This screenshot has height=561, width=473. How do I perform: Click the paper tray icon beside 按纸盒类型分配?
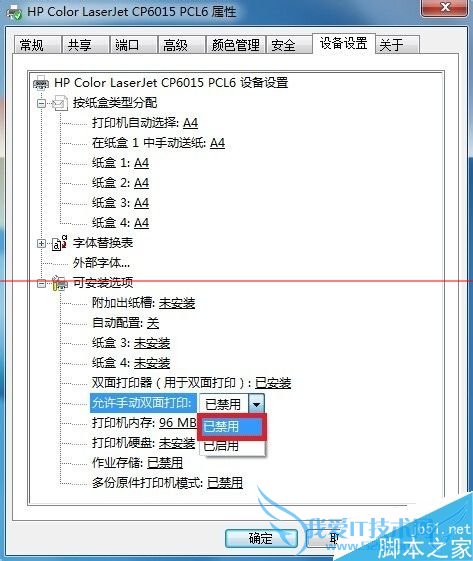(x=60, y=103)
